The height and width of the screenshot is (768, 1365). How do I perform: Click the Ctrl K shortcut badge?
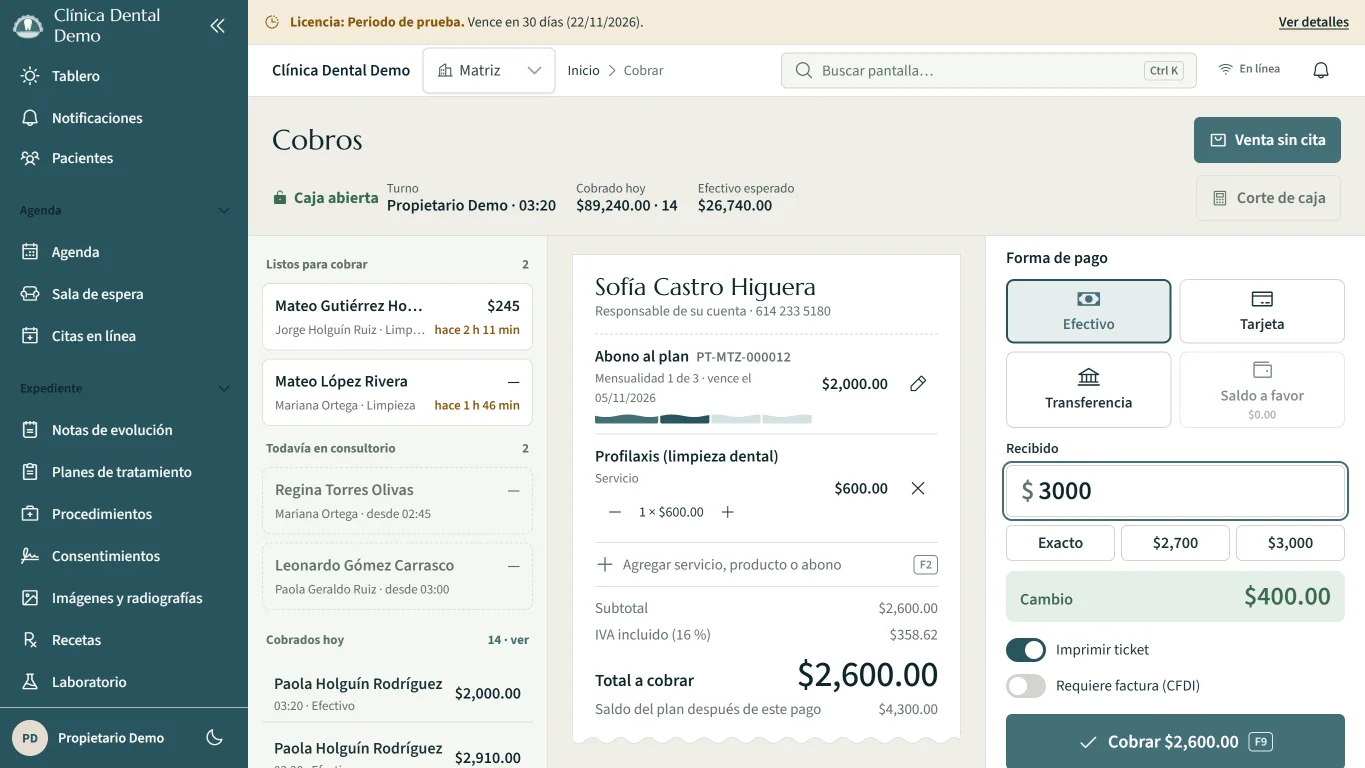click(x=1164, y=71)
